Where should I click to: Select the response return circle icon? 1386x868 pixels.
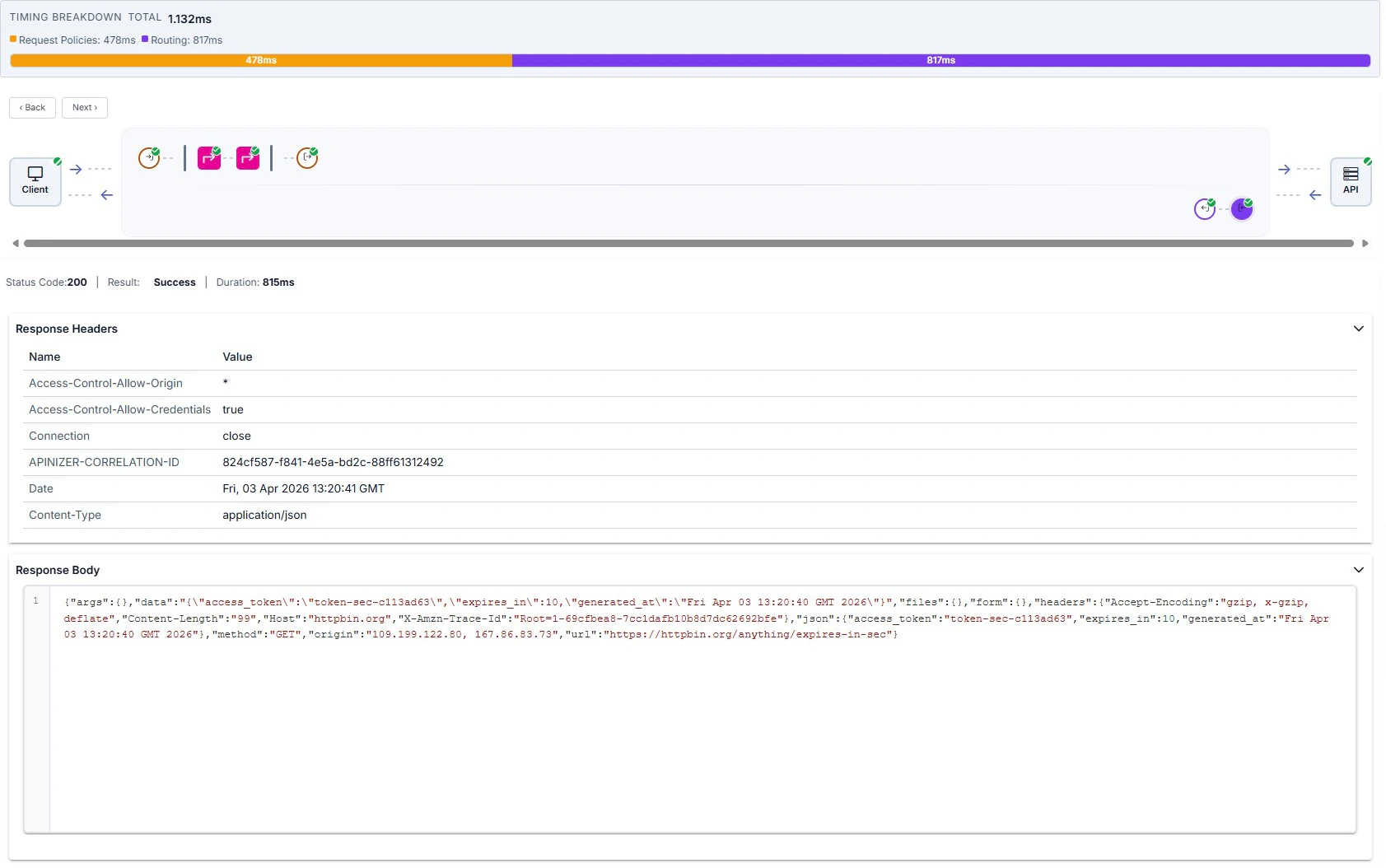pyautogui.click(x=1203, y=209)
